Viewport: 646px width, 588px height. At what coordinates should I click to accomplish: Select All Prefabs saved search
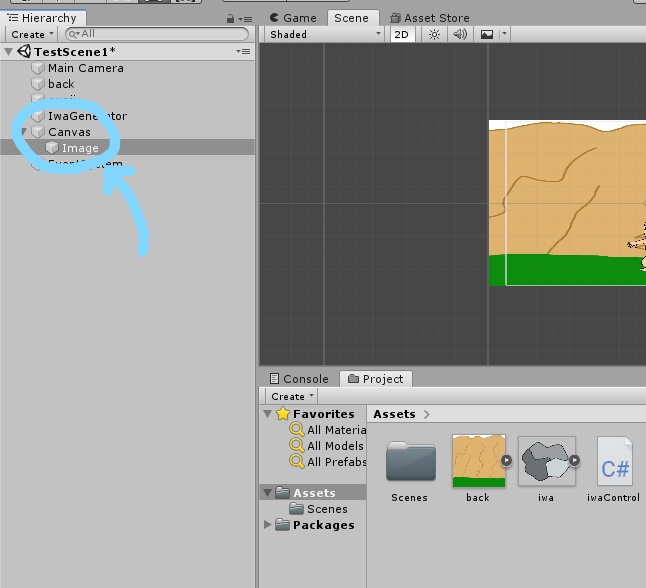336,462
